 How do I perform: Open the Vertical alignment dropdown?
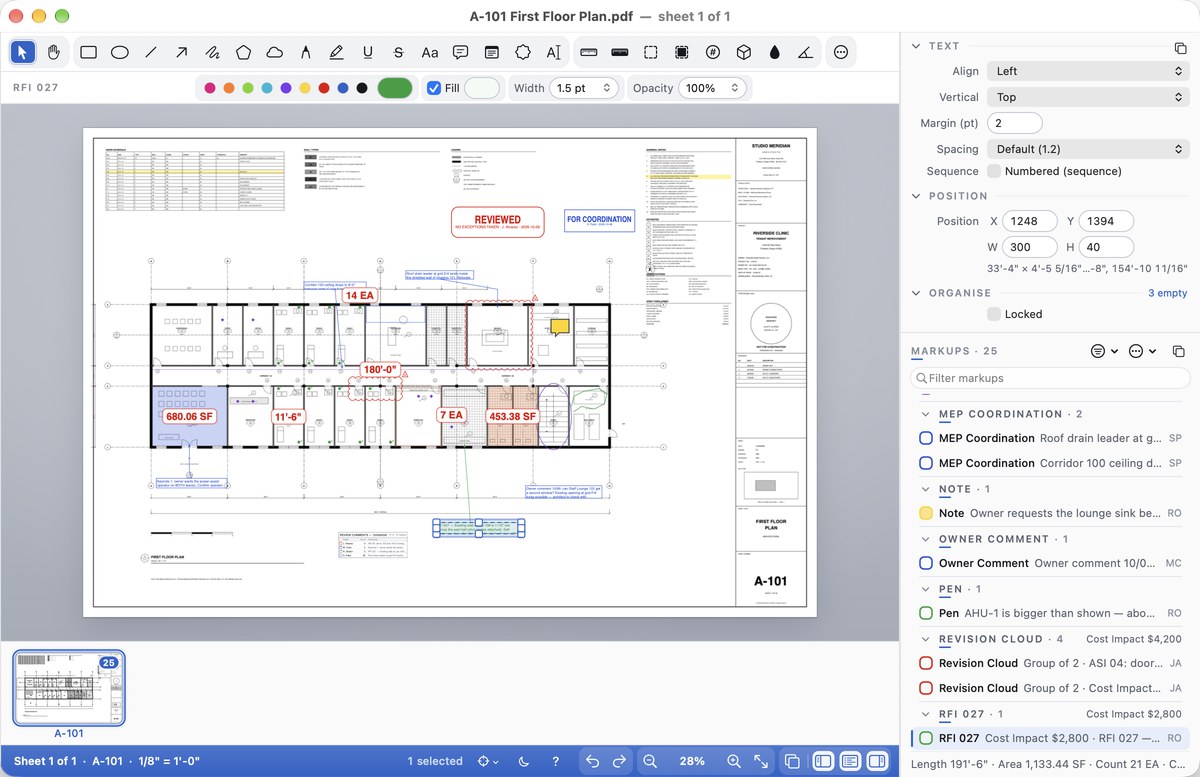pos(1087,97)
